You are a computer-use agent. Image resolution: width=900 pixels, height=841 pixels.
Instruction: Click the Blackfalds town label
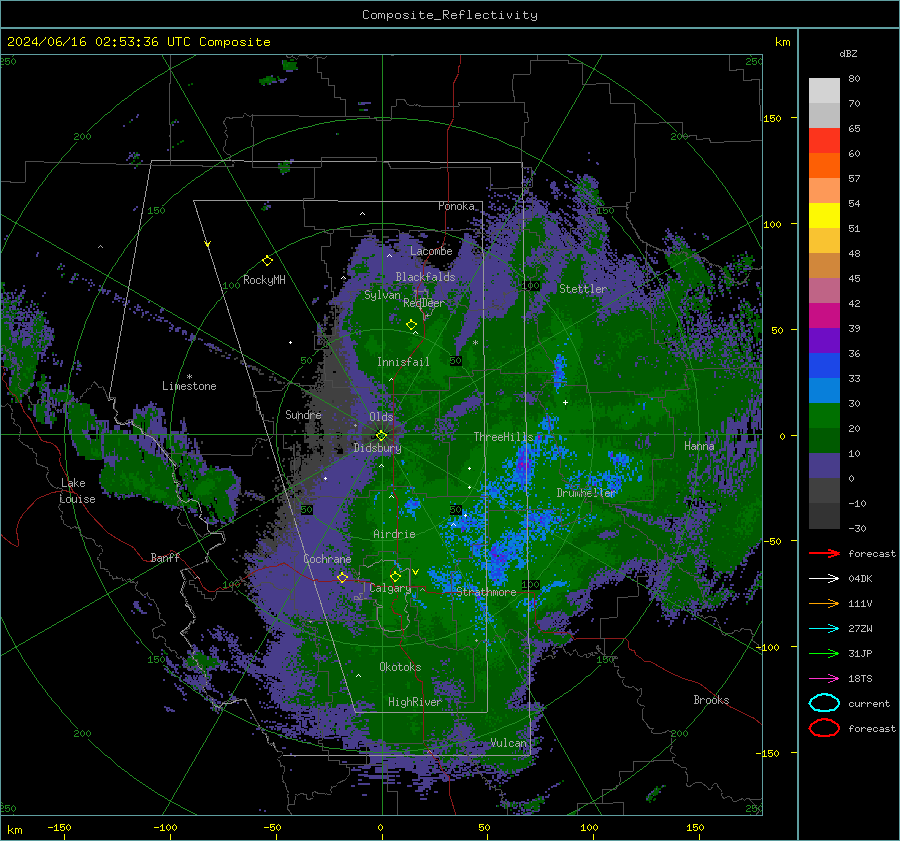(x=425, y=277)
